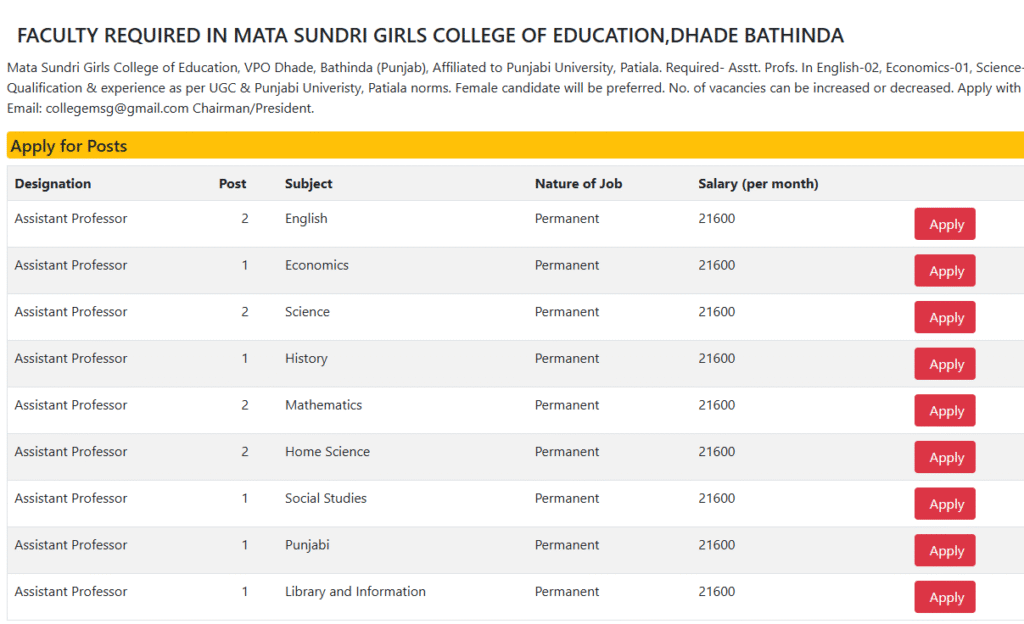Click Assistant Professor in the Punjabi row
This screenshot has height=624, width=1024.
(71, 545)
